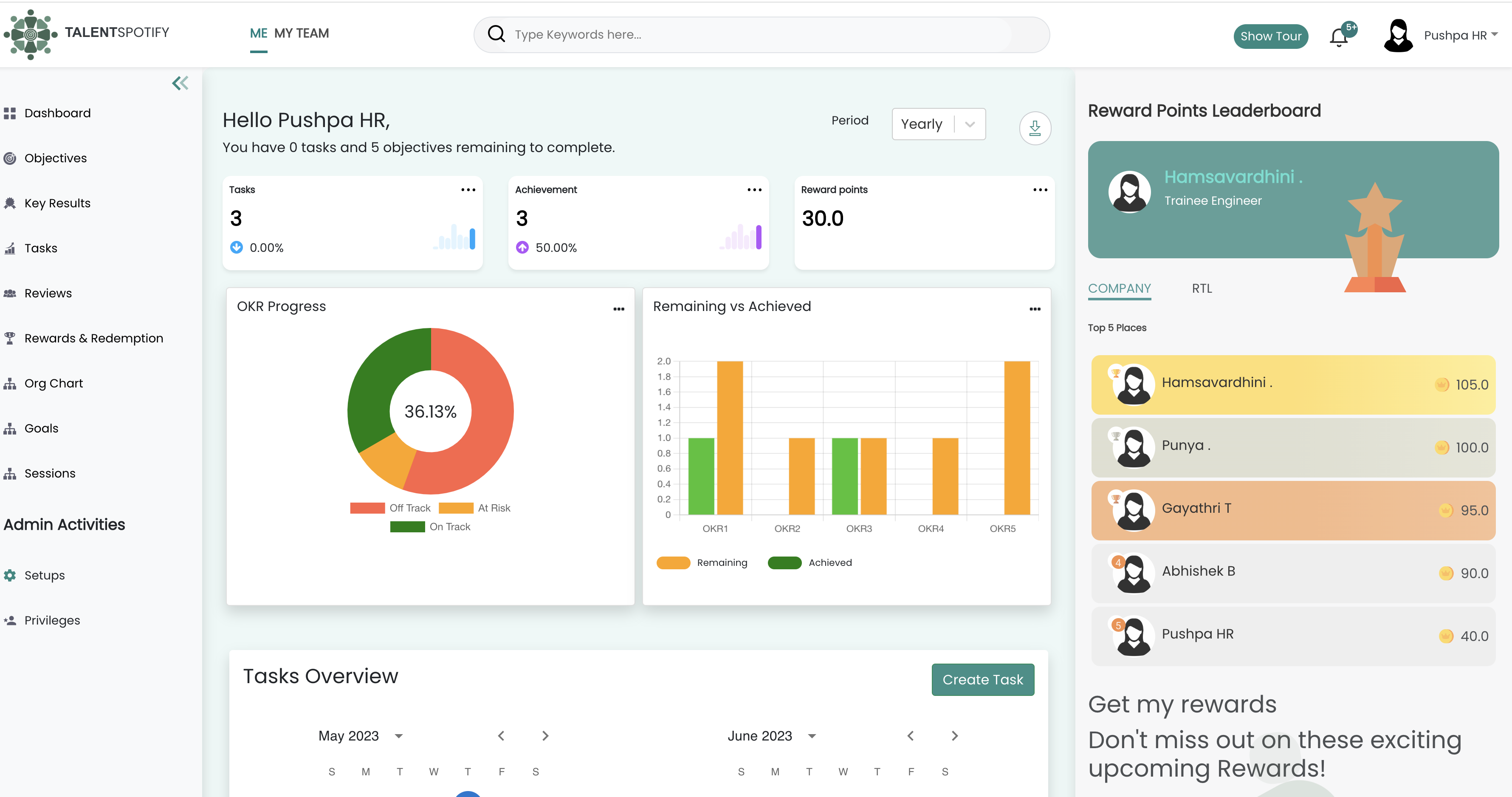The width and height of the screenshot is (1512, 797).
Task: Collapse the sidebar using double chevron
Action: (180, 83)
